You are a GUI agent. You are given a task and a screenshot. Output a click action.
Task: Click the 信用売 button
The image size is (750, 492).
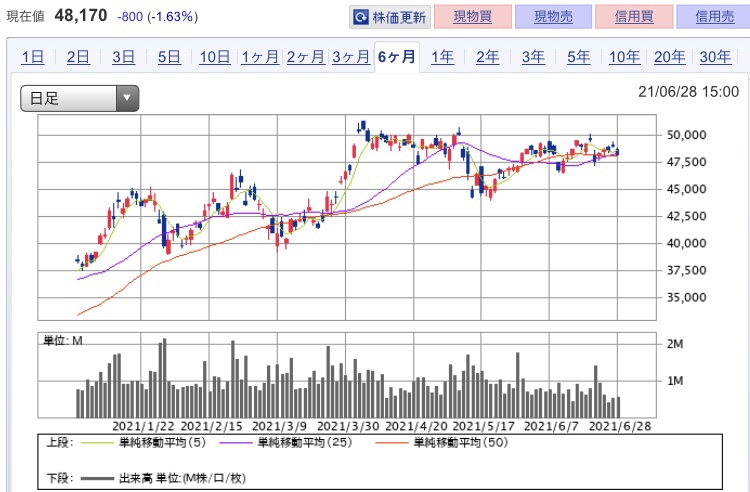(x=714, y=17)
